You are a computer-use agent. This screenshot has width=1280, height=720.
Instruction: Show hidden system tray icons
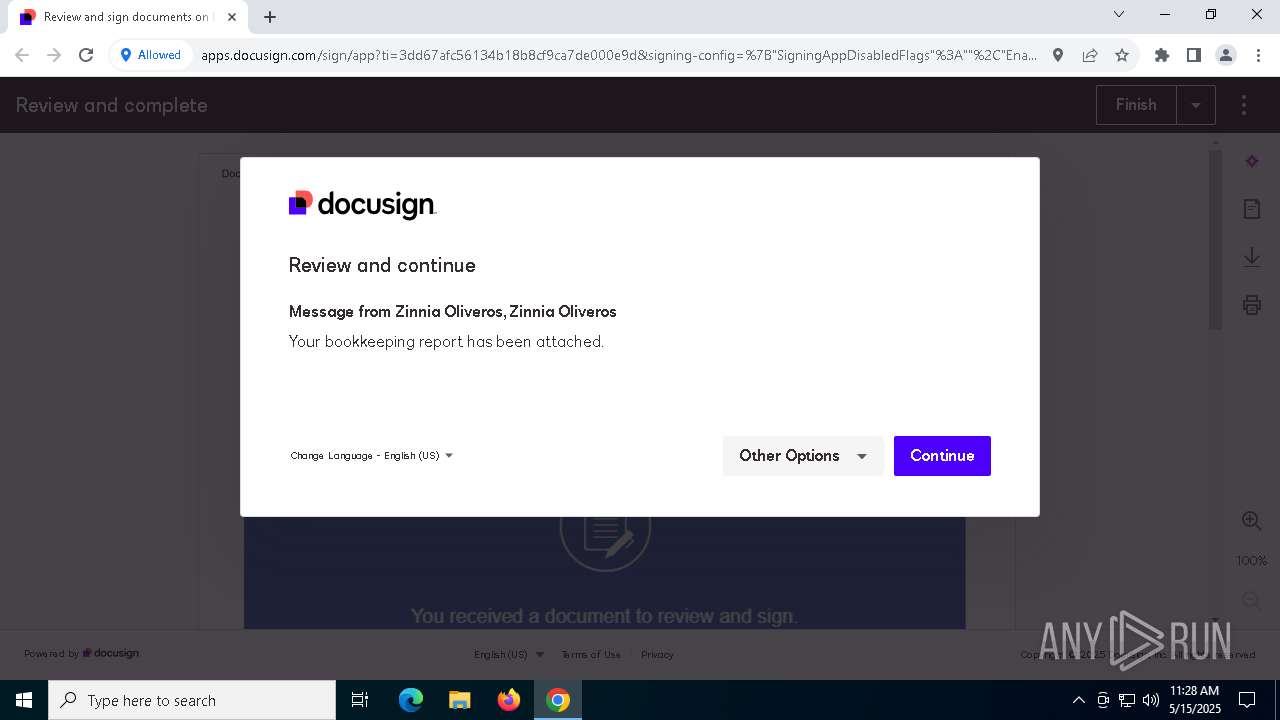point(1078,700)
